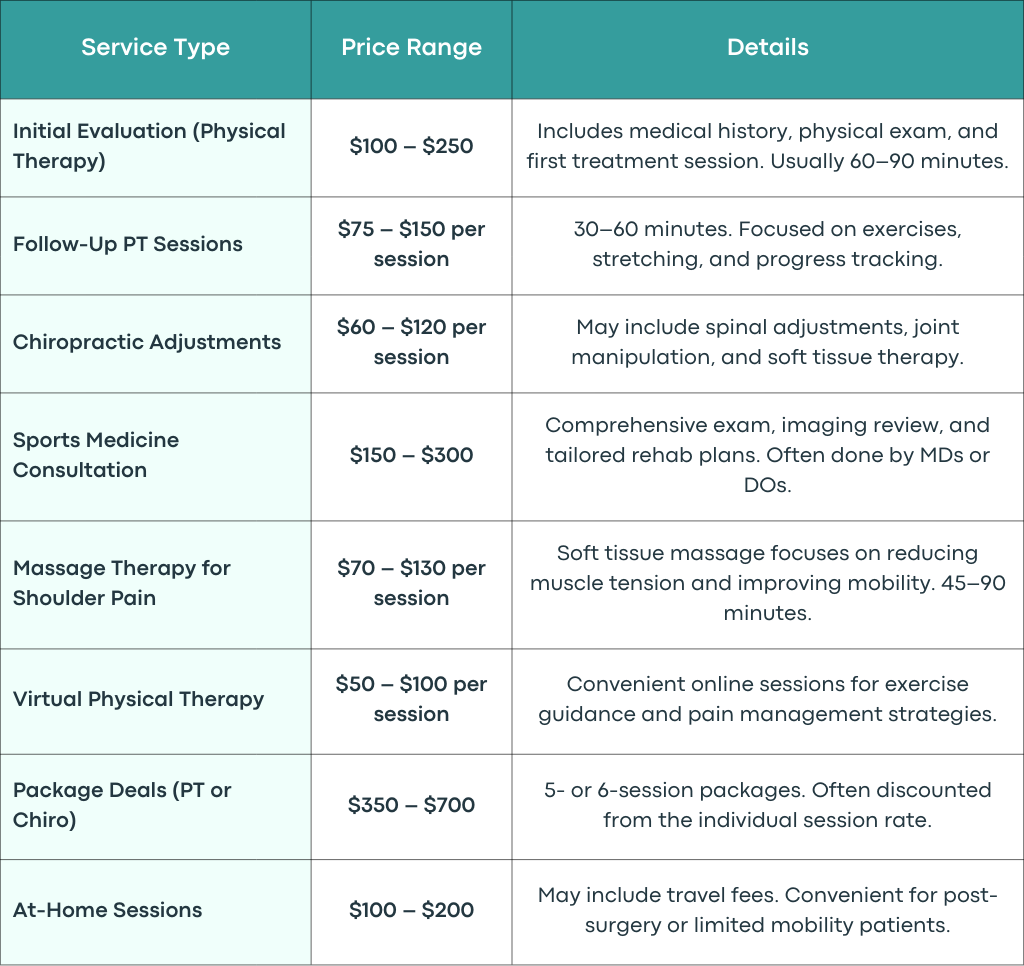Click the $70 – $130 per session price

(x=411, y=585)
